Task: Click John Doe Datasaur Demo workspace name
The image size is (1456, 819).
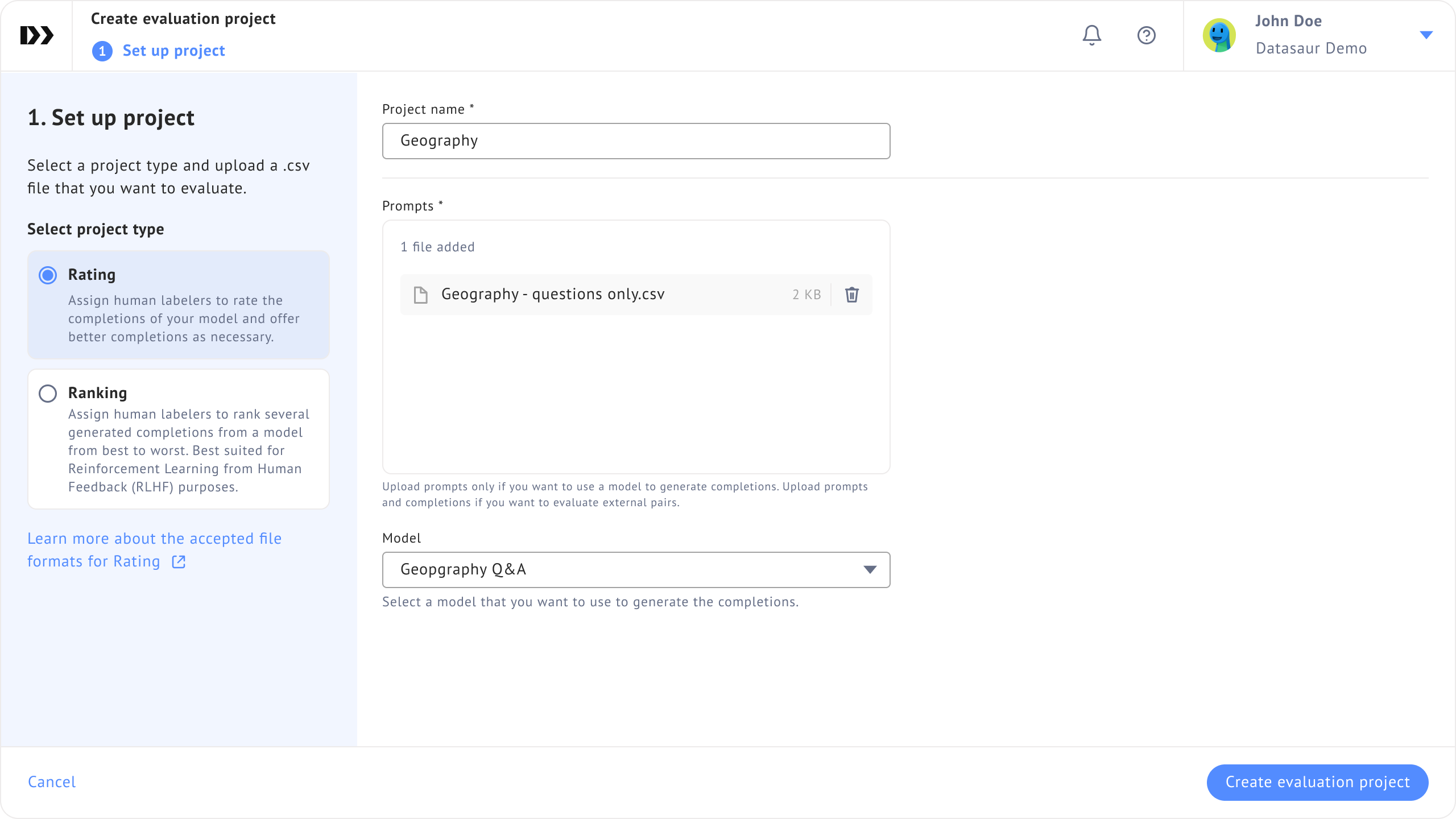Action: 1310,48
